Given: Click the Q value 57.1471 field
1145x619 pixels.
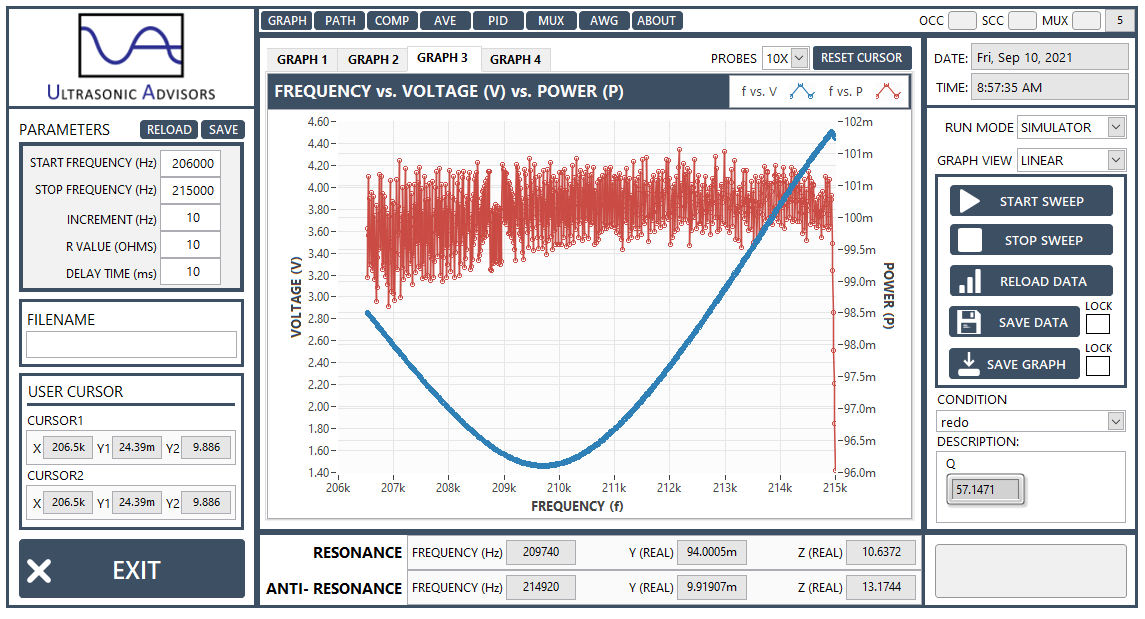Looking at the screenshot, I should point(985,490).
